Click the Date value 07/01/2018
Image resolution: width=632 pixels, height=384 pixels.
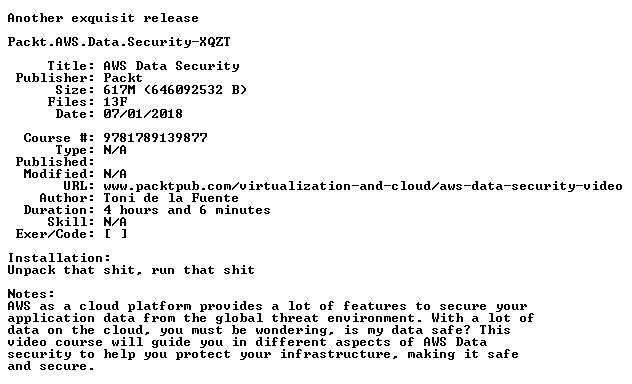point(143,114)
